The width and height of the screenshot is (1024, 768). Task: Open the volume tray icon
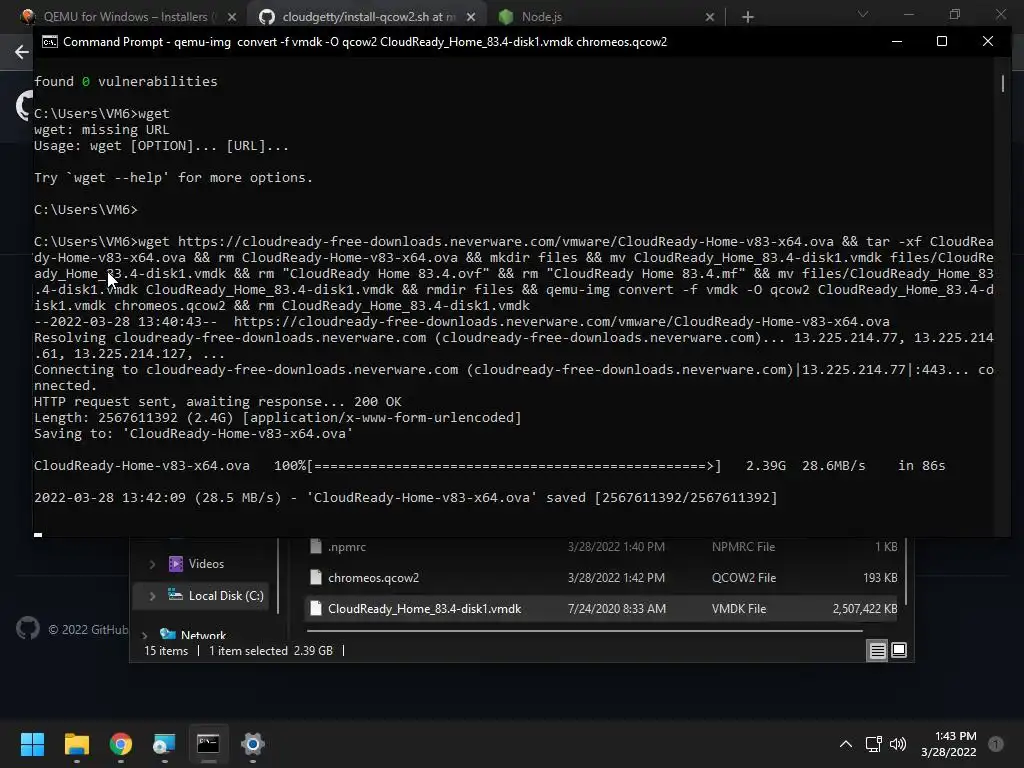pos(898,744)
